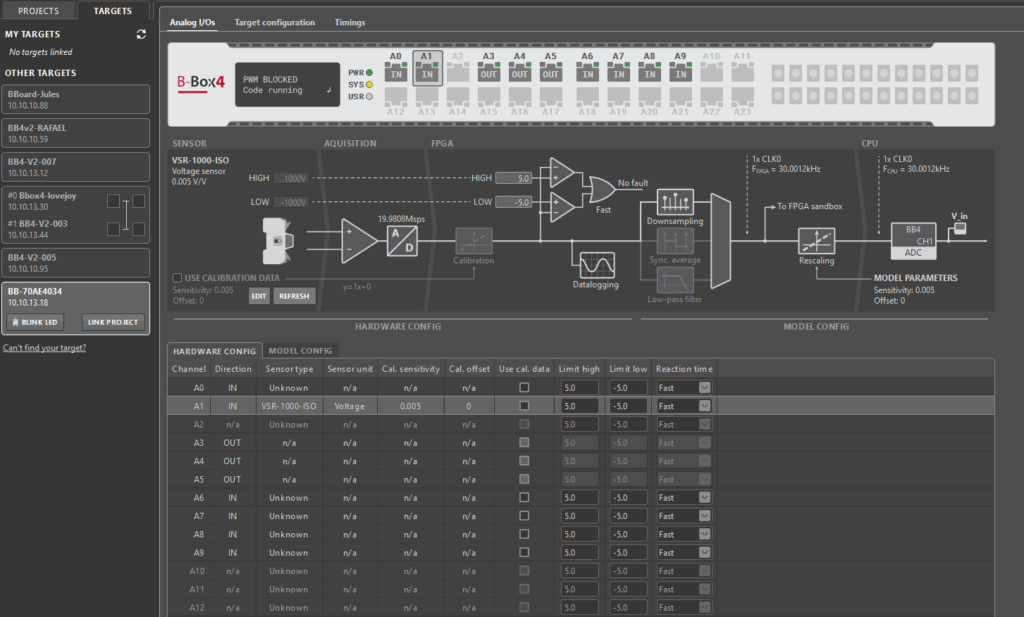1024x617 pixels.
Task: Open the Datalogging block
Action: 597,265
